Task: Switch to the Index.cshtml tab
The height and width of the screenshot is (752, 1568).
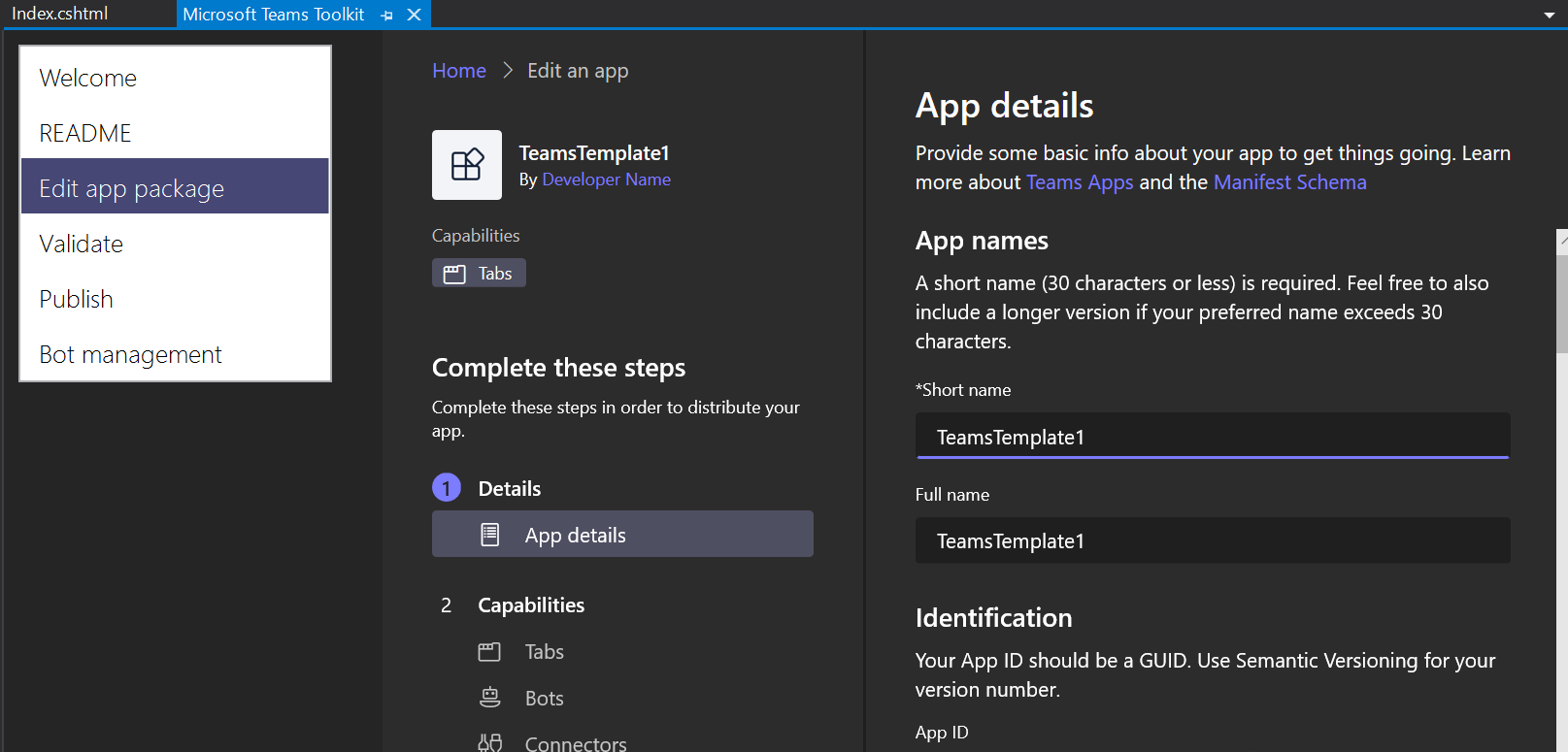Action: [60, 14]
